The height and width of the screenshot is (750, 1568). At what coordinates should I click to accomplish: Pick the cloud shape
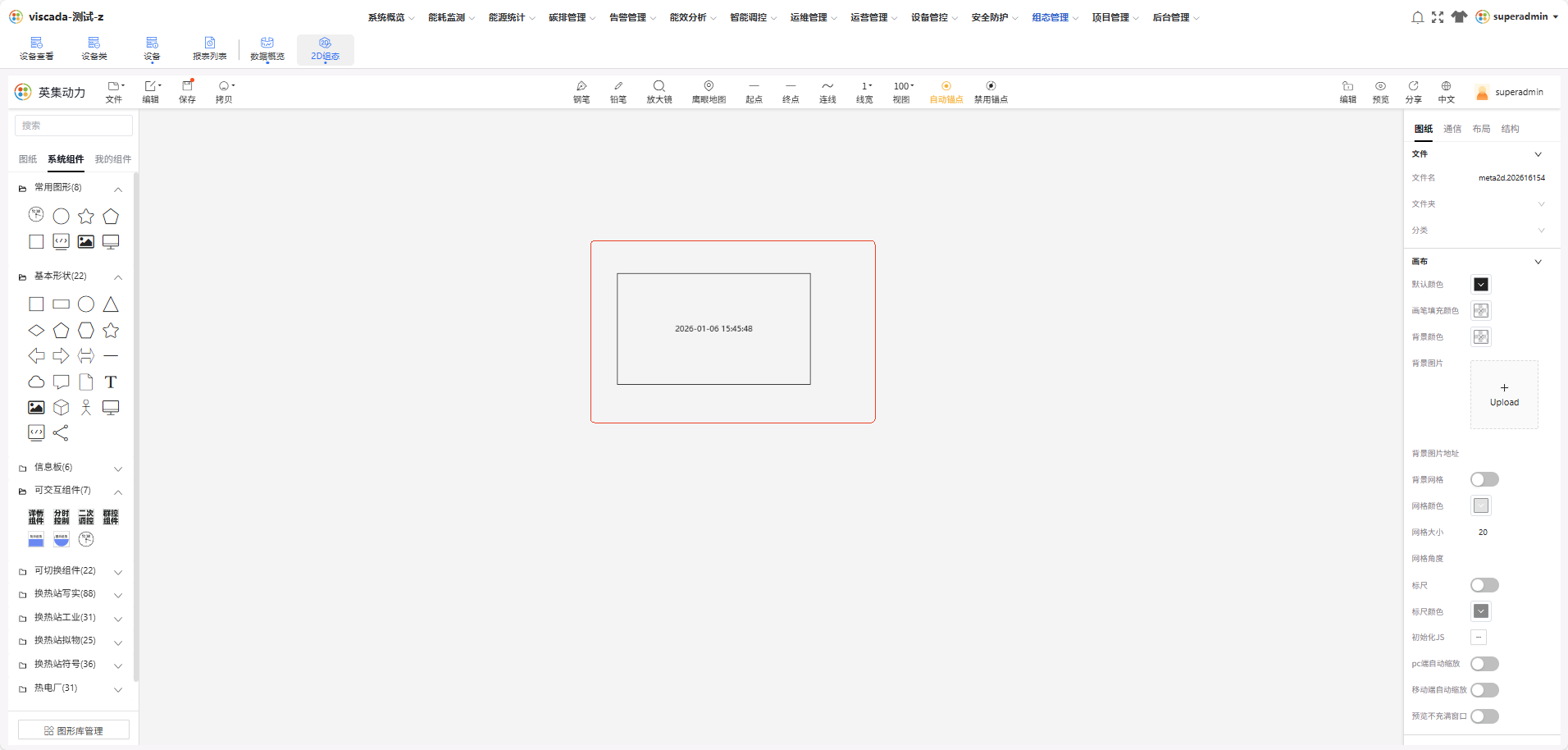click(36, 382)
